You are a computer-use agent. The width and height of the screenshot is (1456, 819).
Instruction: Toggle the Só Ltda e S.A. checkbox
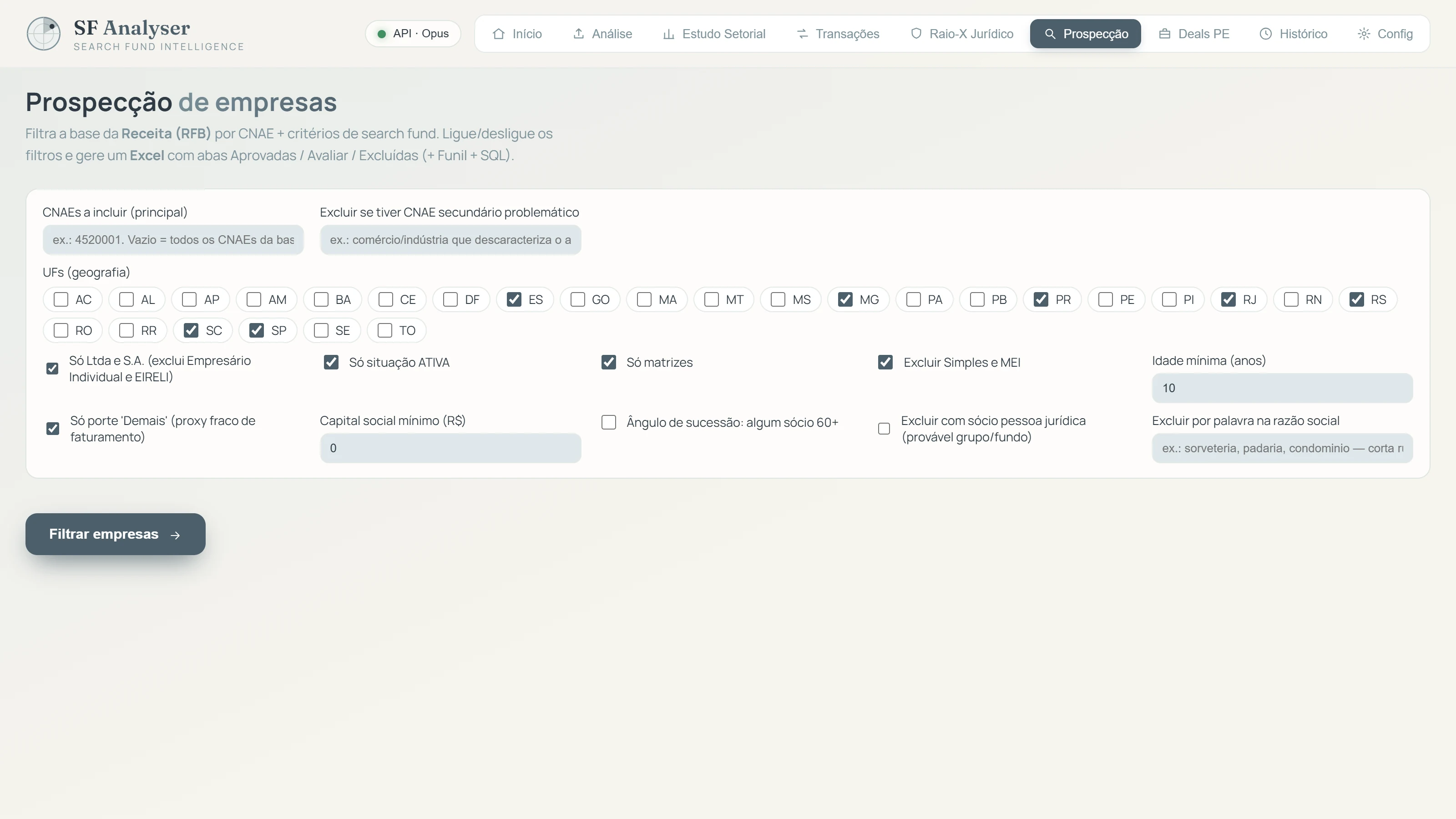coord(52,369)
